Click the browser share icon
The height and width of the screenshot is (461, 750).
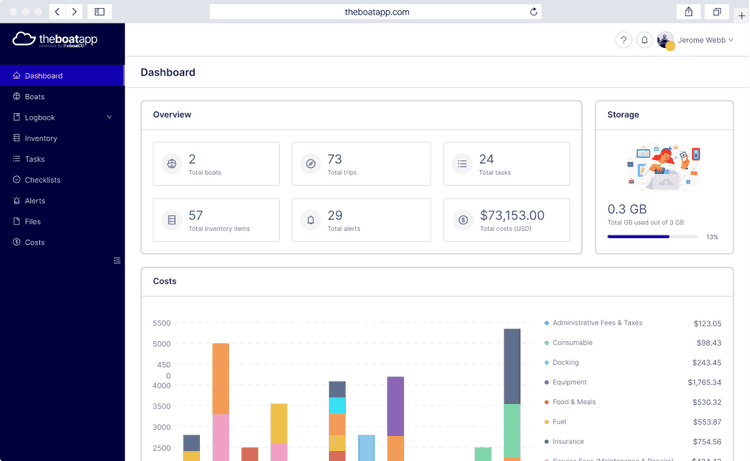(688, 12)
